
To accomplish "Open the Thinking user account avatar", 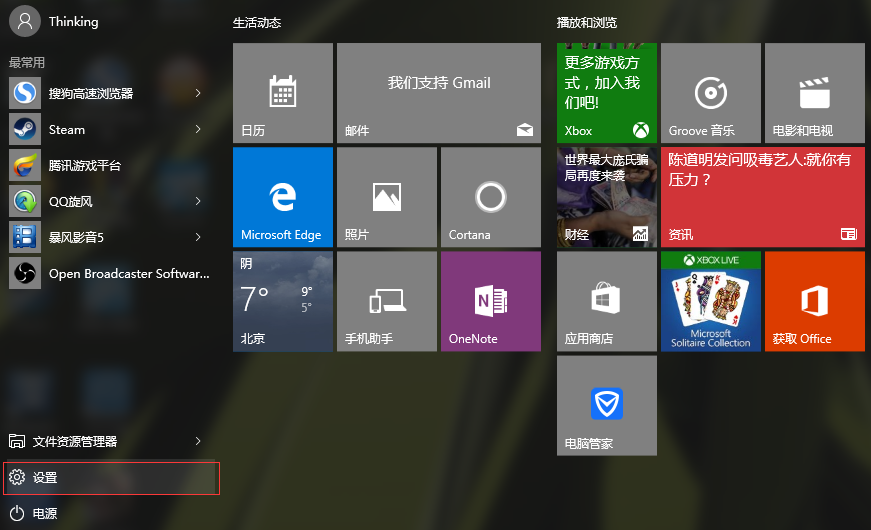I will (x=24, y=21).
